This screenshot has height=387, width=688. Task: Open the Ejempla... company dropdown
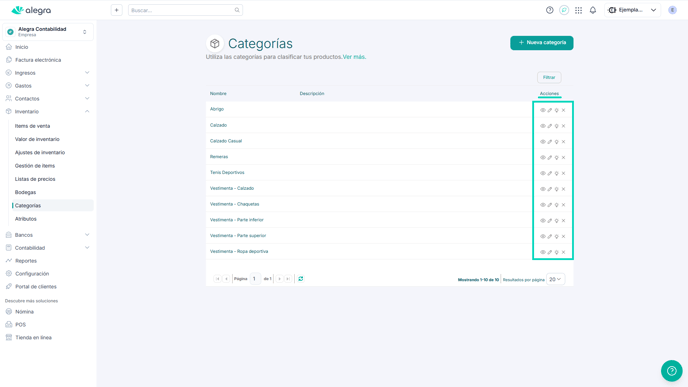click(x=632, y=10)
